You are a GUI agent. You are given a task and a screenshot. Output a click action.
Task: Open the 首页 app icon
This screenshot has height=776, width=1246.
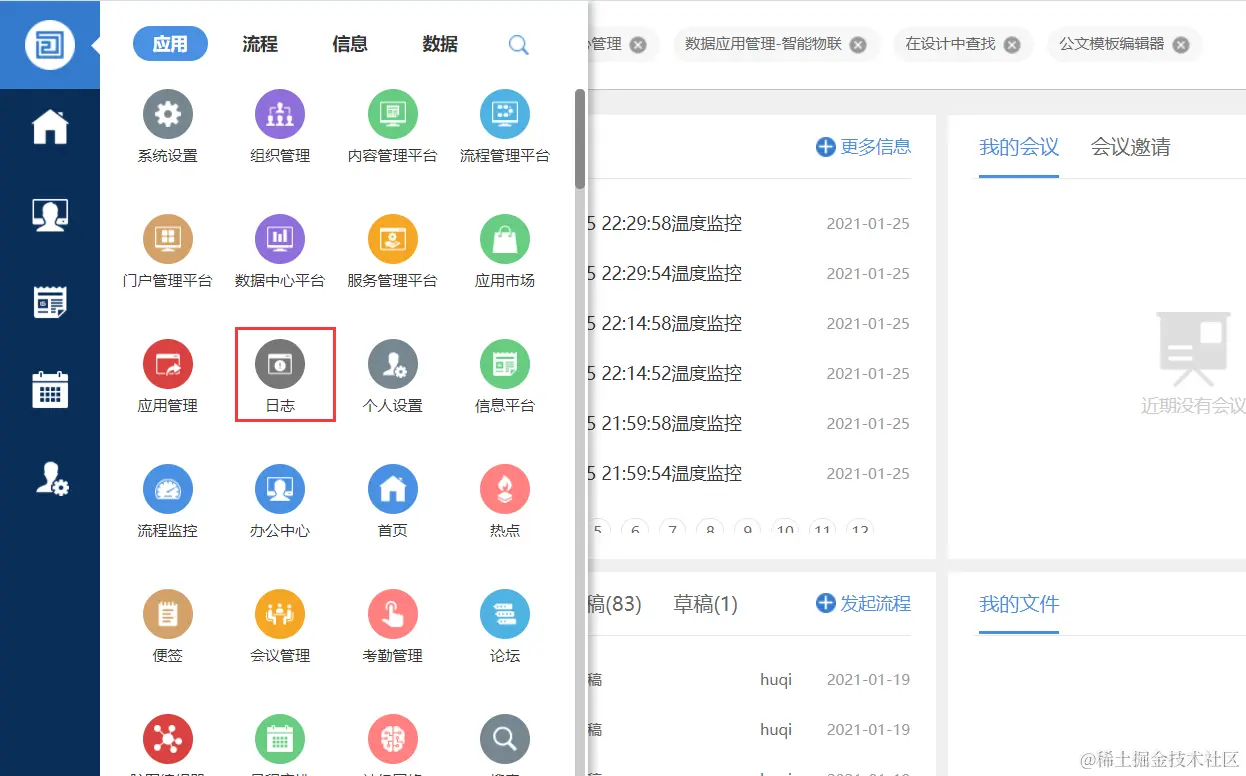pyautogui.click(x=392, y=501)
